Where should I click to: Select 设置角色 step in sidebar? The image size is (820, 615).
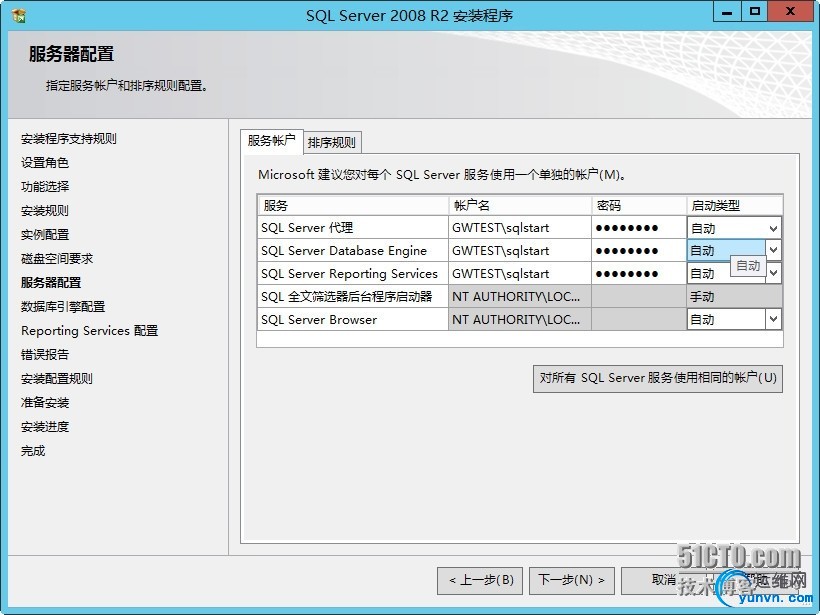pos(45,163)
